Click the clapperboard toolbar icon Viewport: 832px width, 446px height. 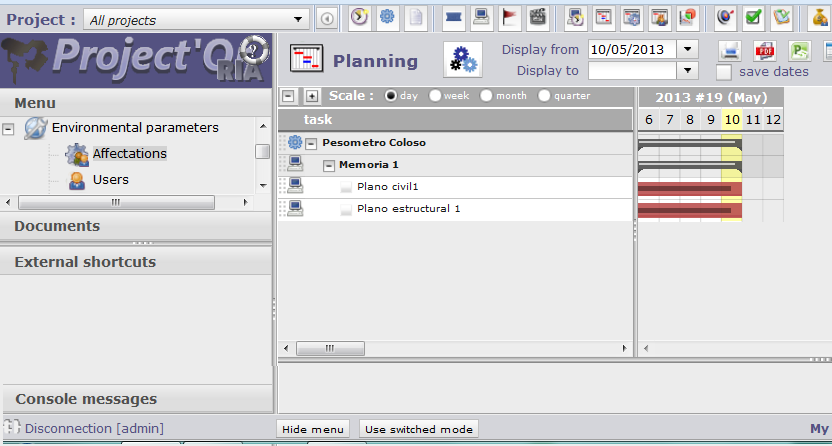pos(538,17)
